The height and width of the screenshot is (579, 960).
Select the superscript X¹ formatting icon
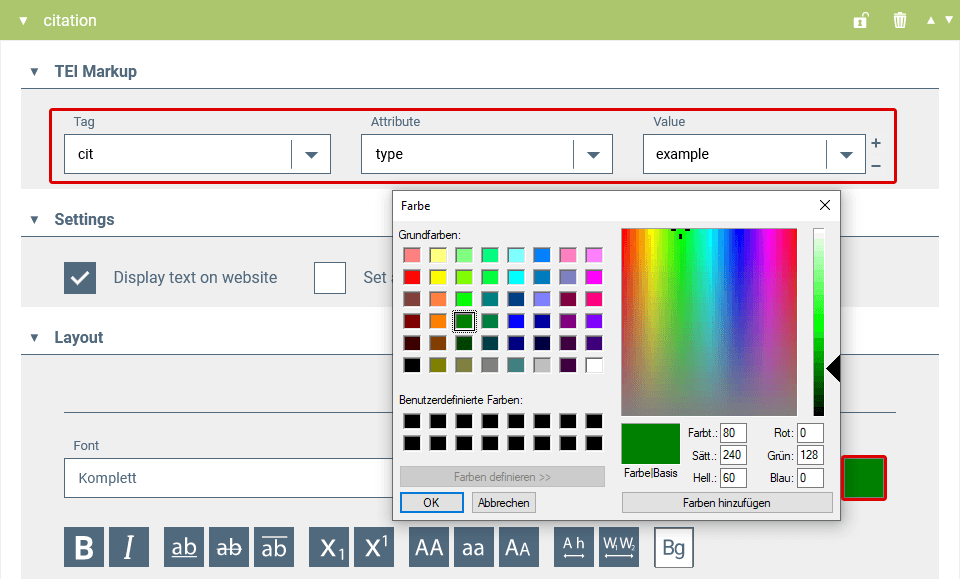[374, 547]
